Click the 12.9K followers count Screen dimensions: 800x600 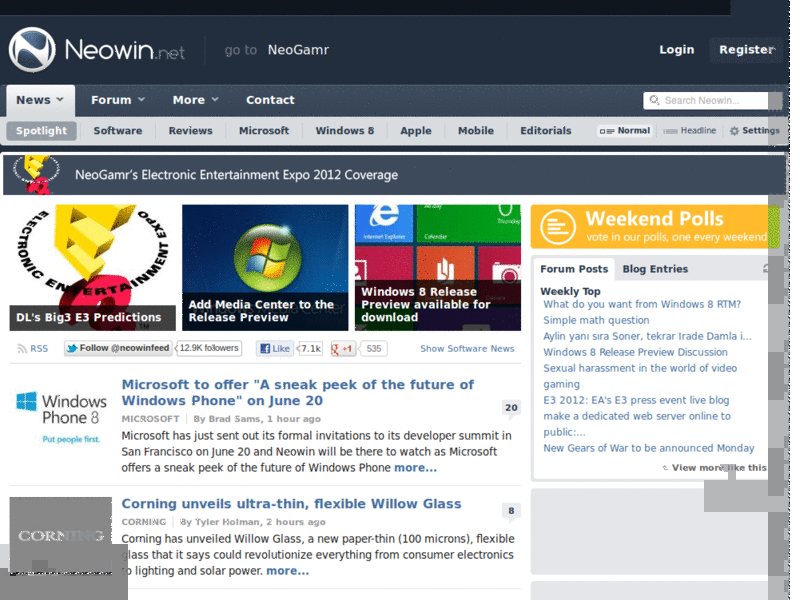209,348
